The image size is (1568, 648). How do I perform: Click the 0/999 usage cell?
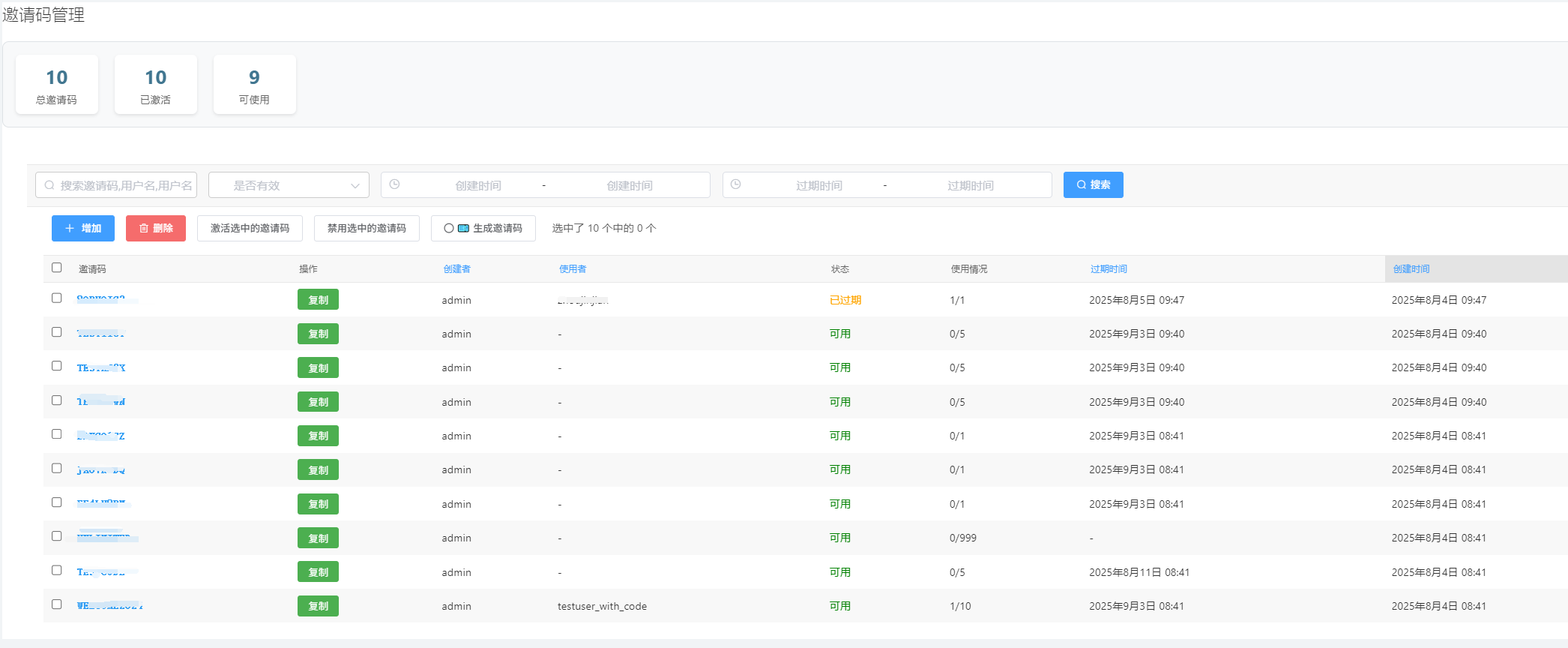(963, 538)
